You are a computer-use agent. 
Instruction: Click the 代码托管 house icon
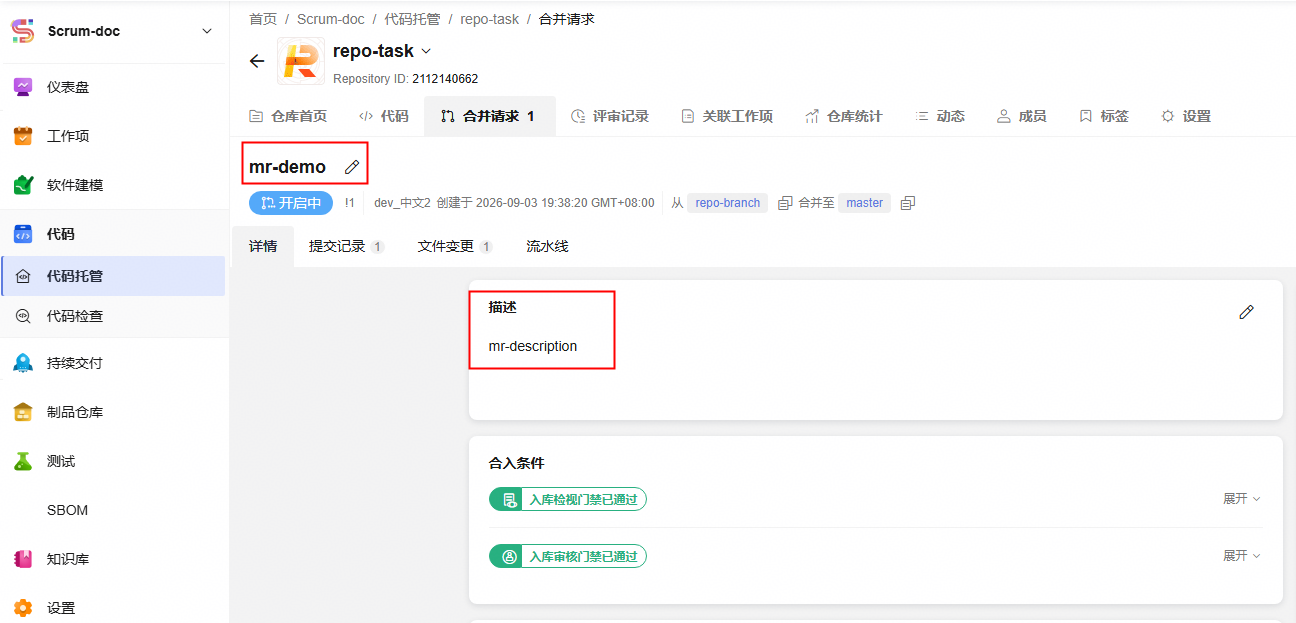pyautogui.click(x=23, y=276)
